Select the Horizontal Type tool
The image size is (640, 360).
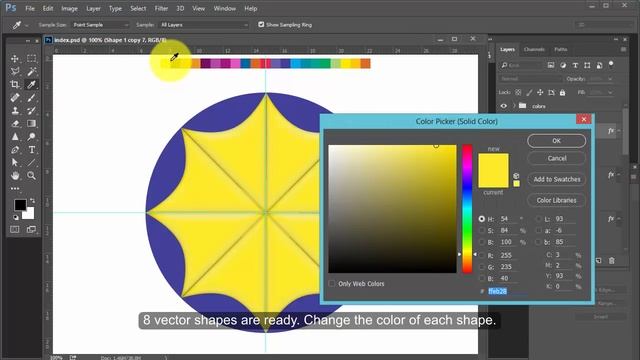pos(31,150)
